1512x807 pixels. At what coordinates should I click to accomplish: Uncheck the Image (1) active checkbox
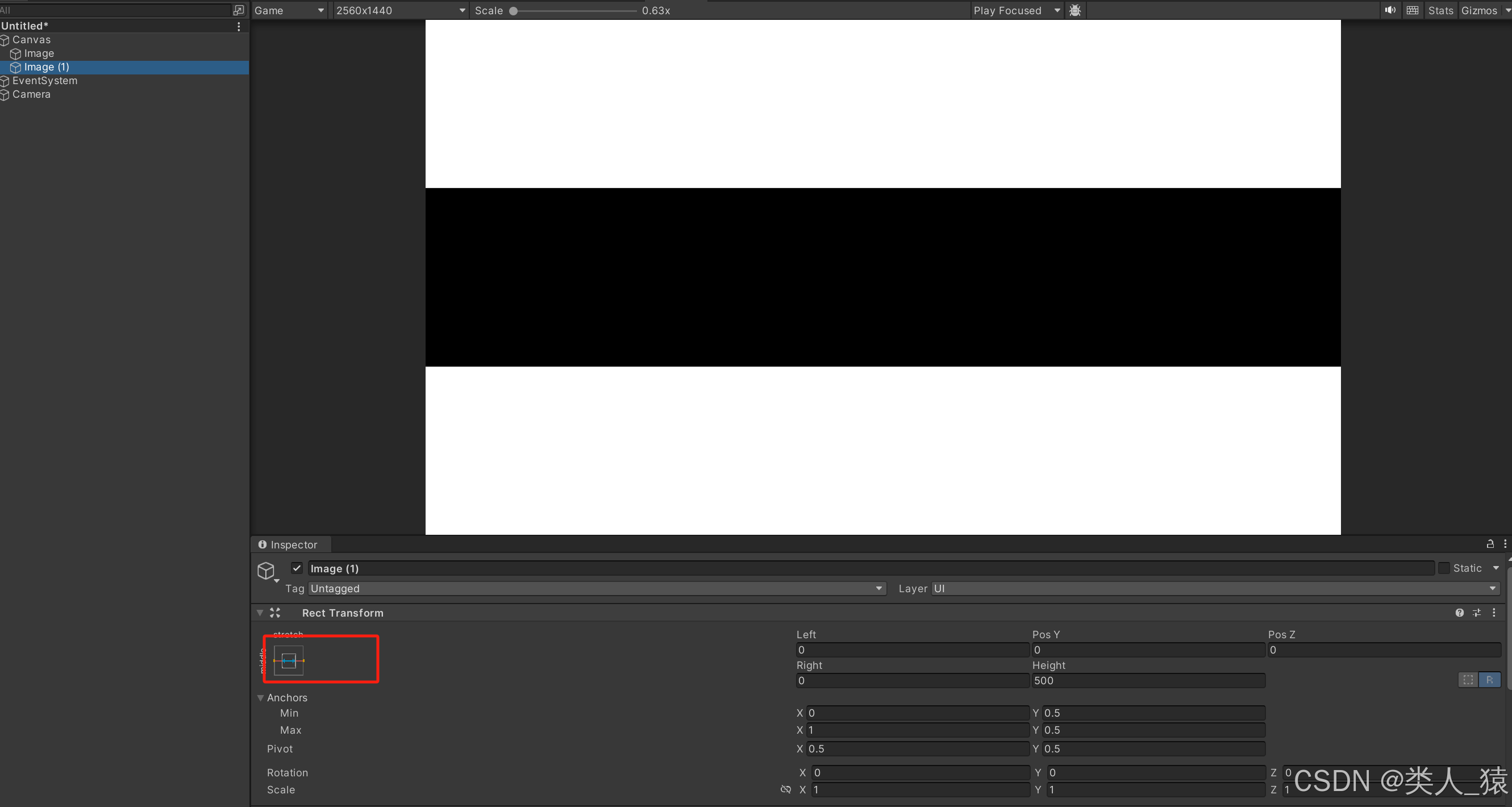[297, 568]
